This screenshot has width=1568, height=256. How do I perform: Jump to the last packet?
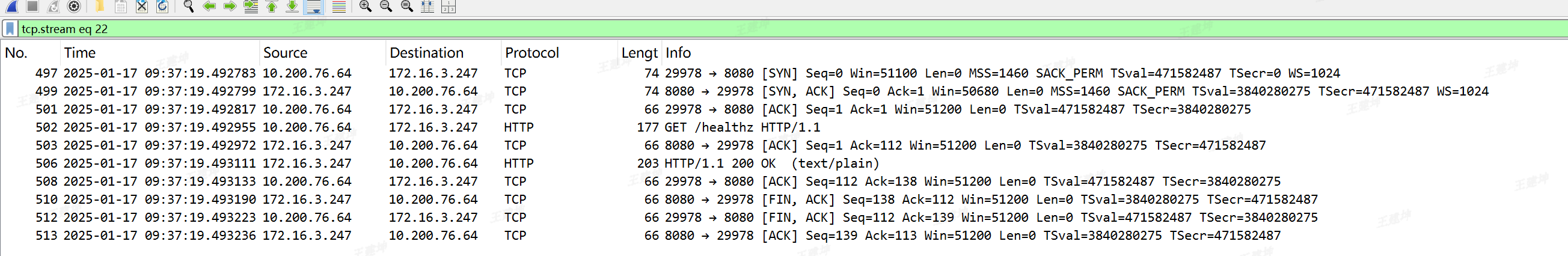(x=292, y=6)
